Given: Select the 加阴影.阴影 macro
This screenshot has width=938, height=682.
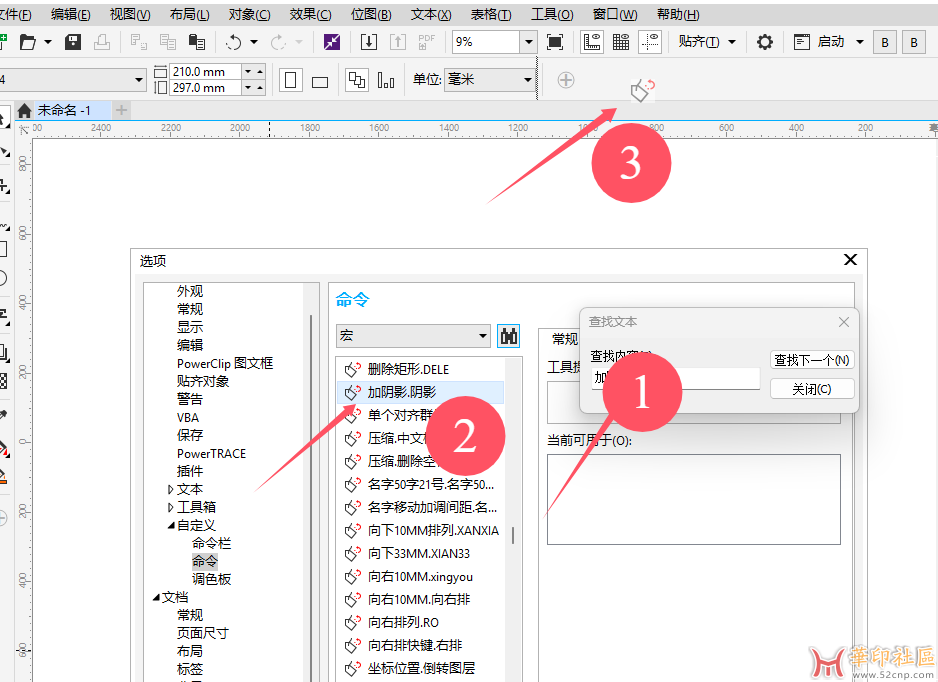Looking at the screenshot, I should (x=421, y=392).
